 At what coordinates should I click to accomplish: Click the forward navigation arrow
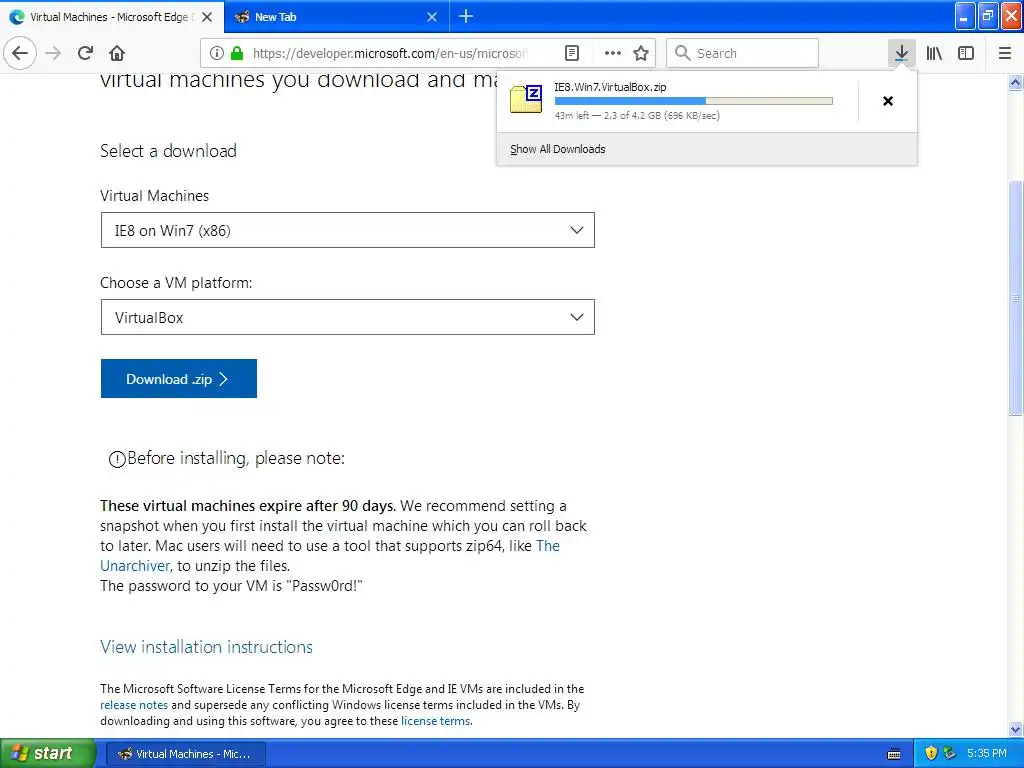click(x=54, y=53)
